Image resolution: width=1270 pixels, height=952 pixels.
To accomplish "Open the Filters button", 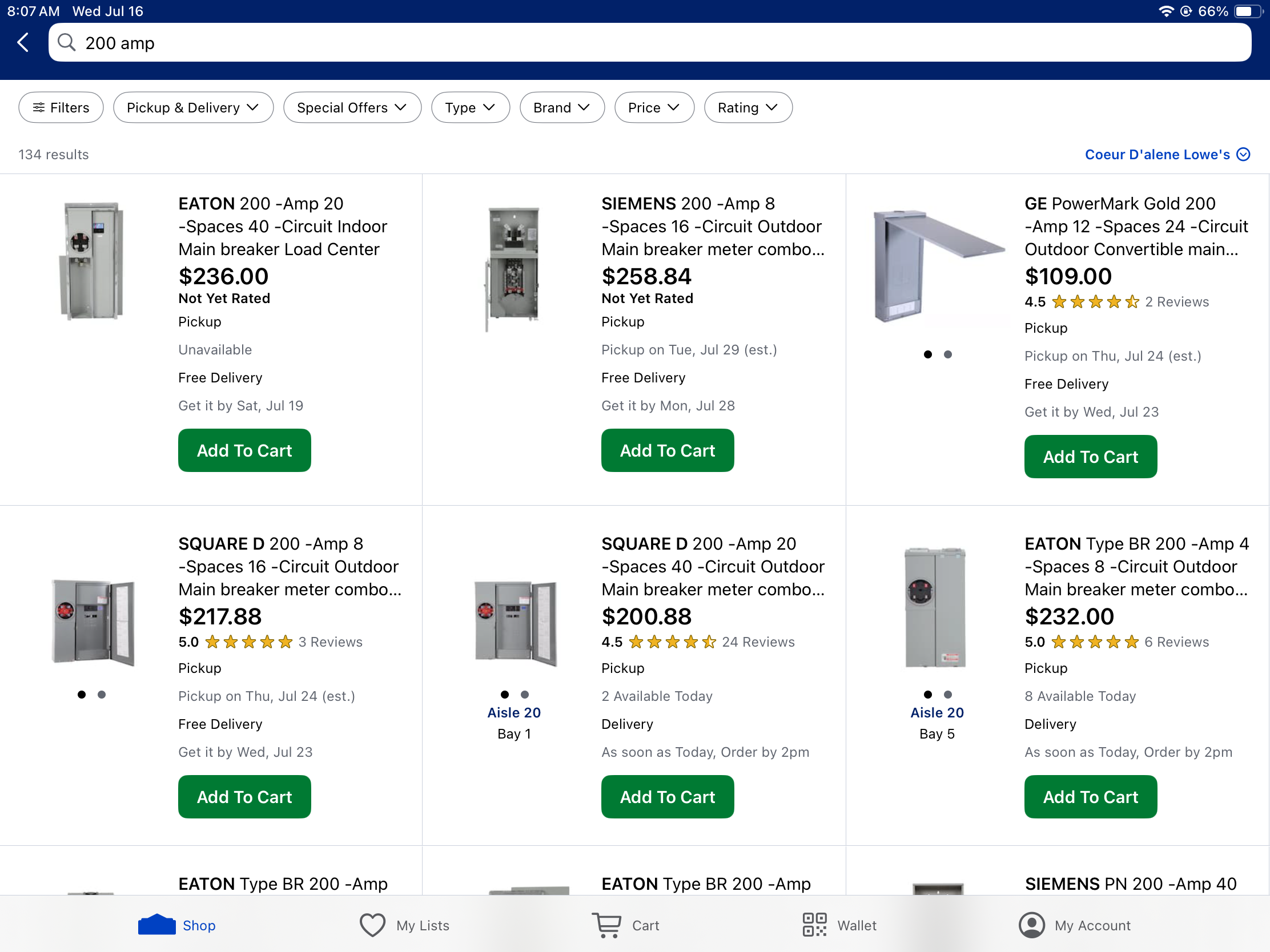I will (x=61, y=107).
